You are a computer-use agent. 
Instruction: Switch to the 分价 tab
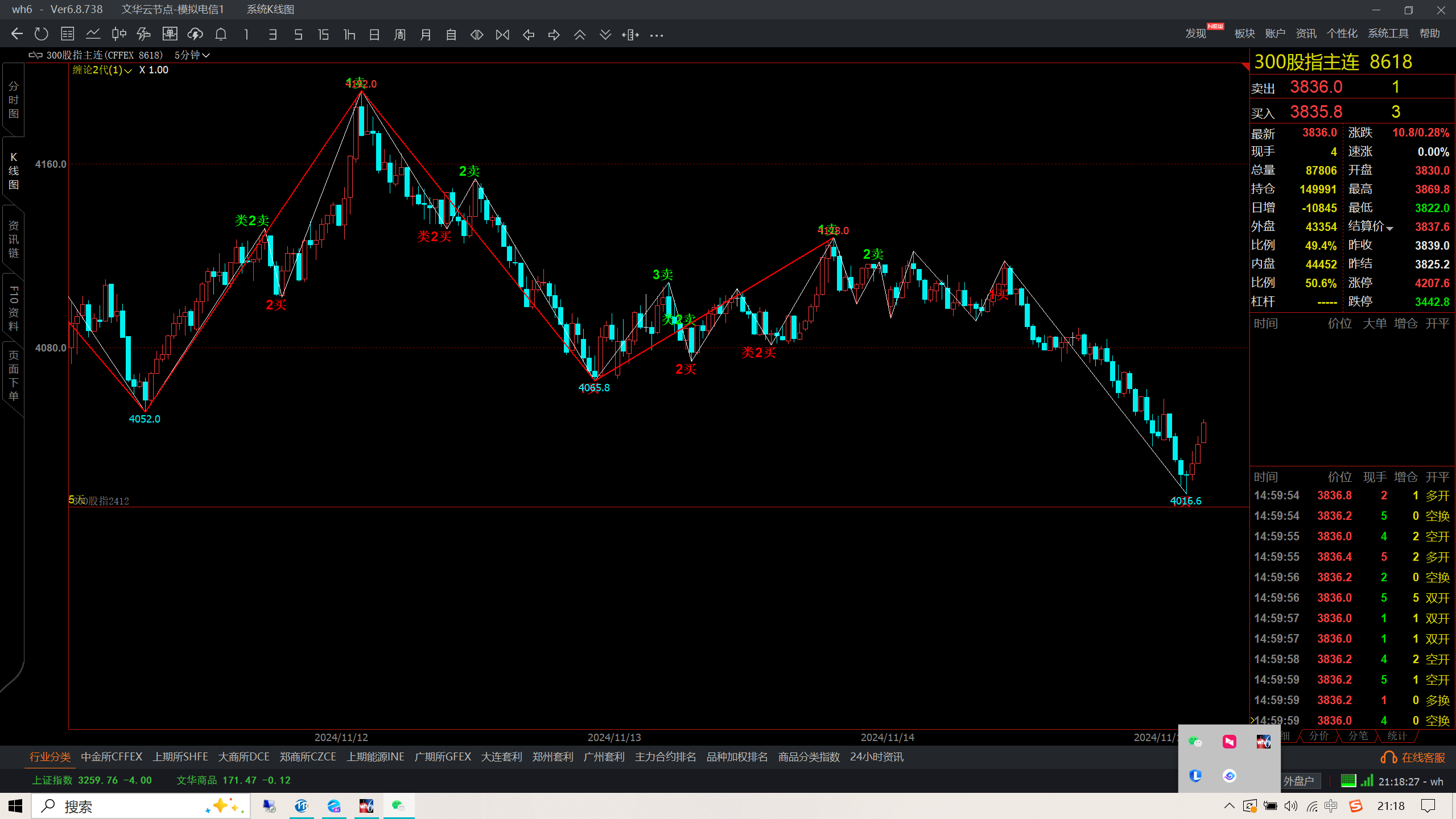(1318, 736)
